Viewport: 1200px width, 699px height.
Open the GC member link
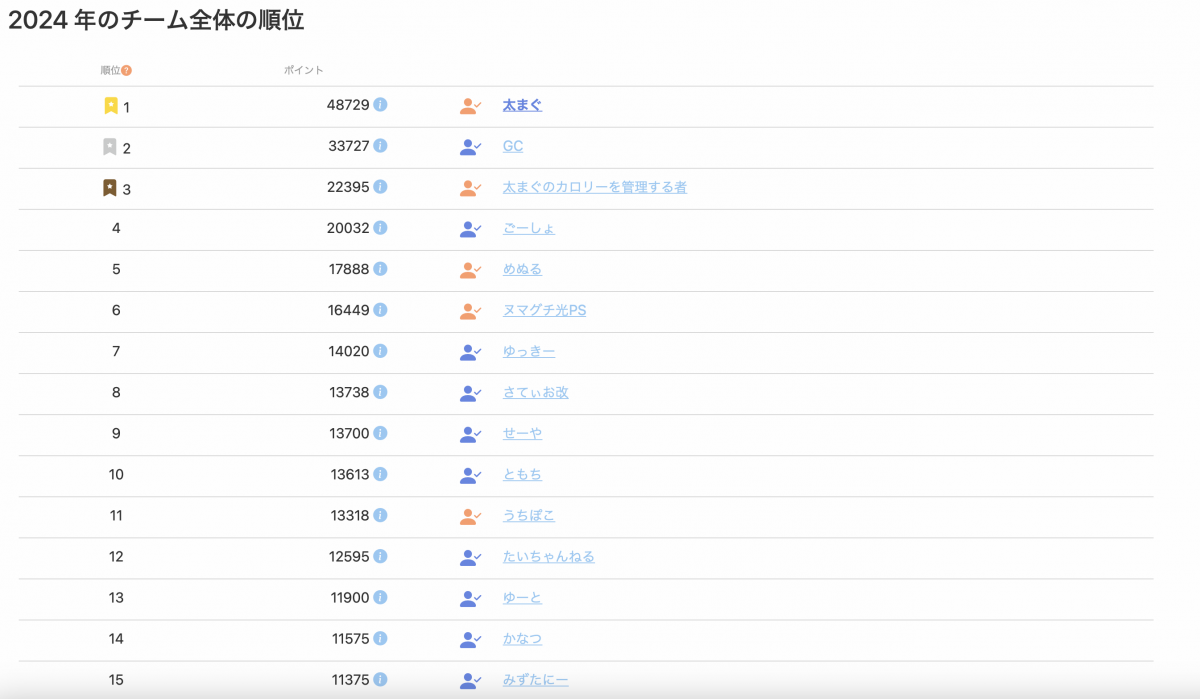[513, 146]
